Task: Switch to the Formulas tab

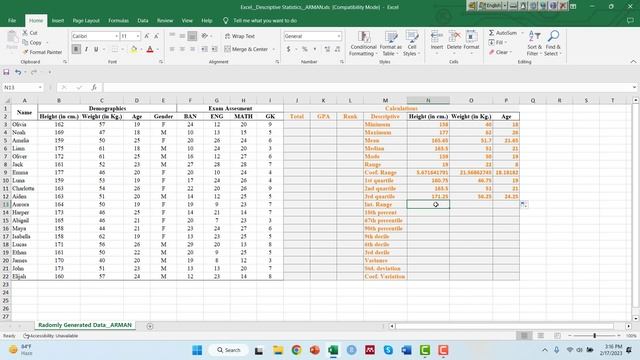Action: [x=118, y=20]
